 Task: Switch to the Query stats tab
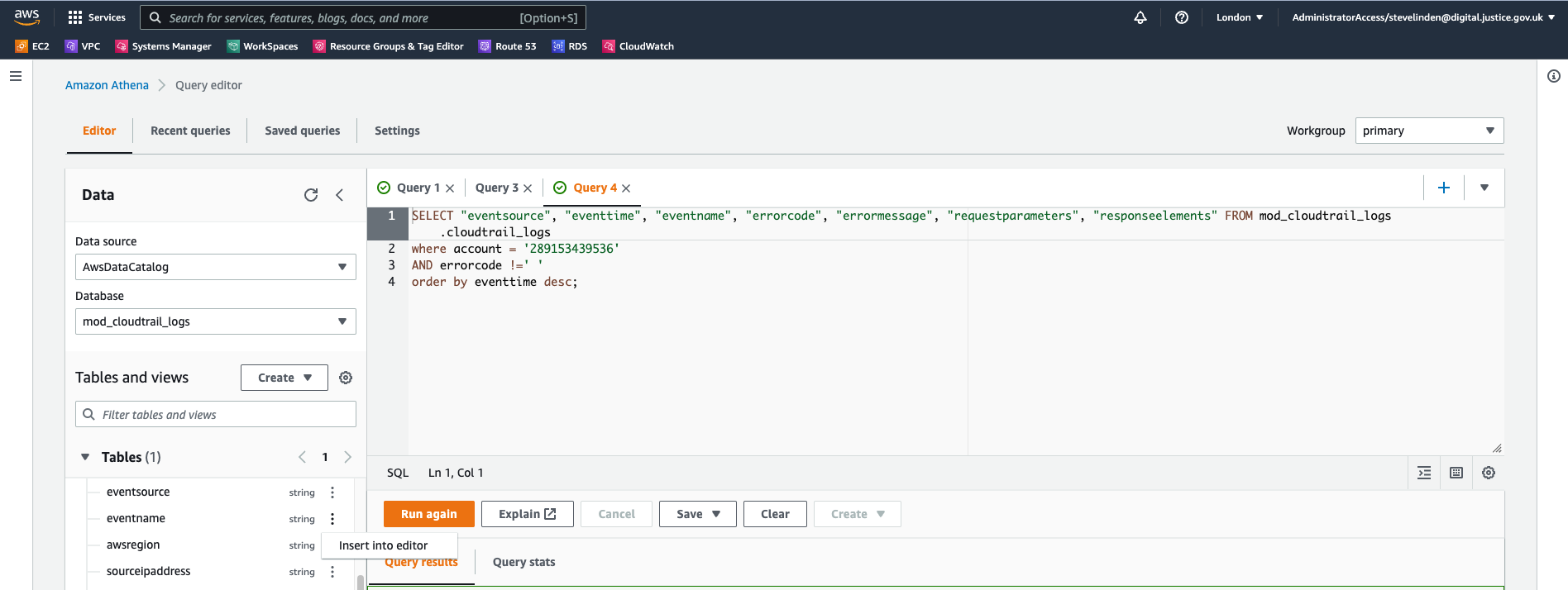[524, 562]
